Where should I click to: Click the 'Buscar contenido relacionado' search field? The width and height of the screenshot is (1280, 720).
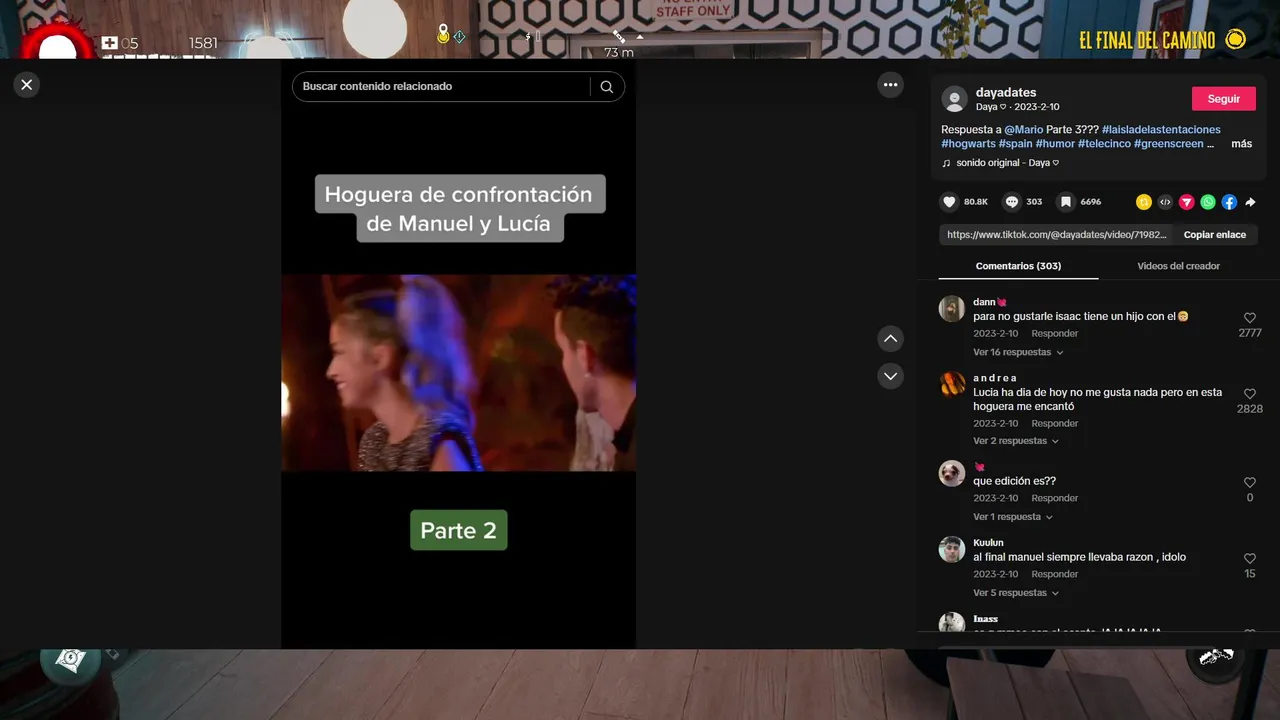tap(440, 87)
